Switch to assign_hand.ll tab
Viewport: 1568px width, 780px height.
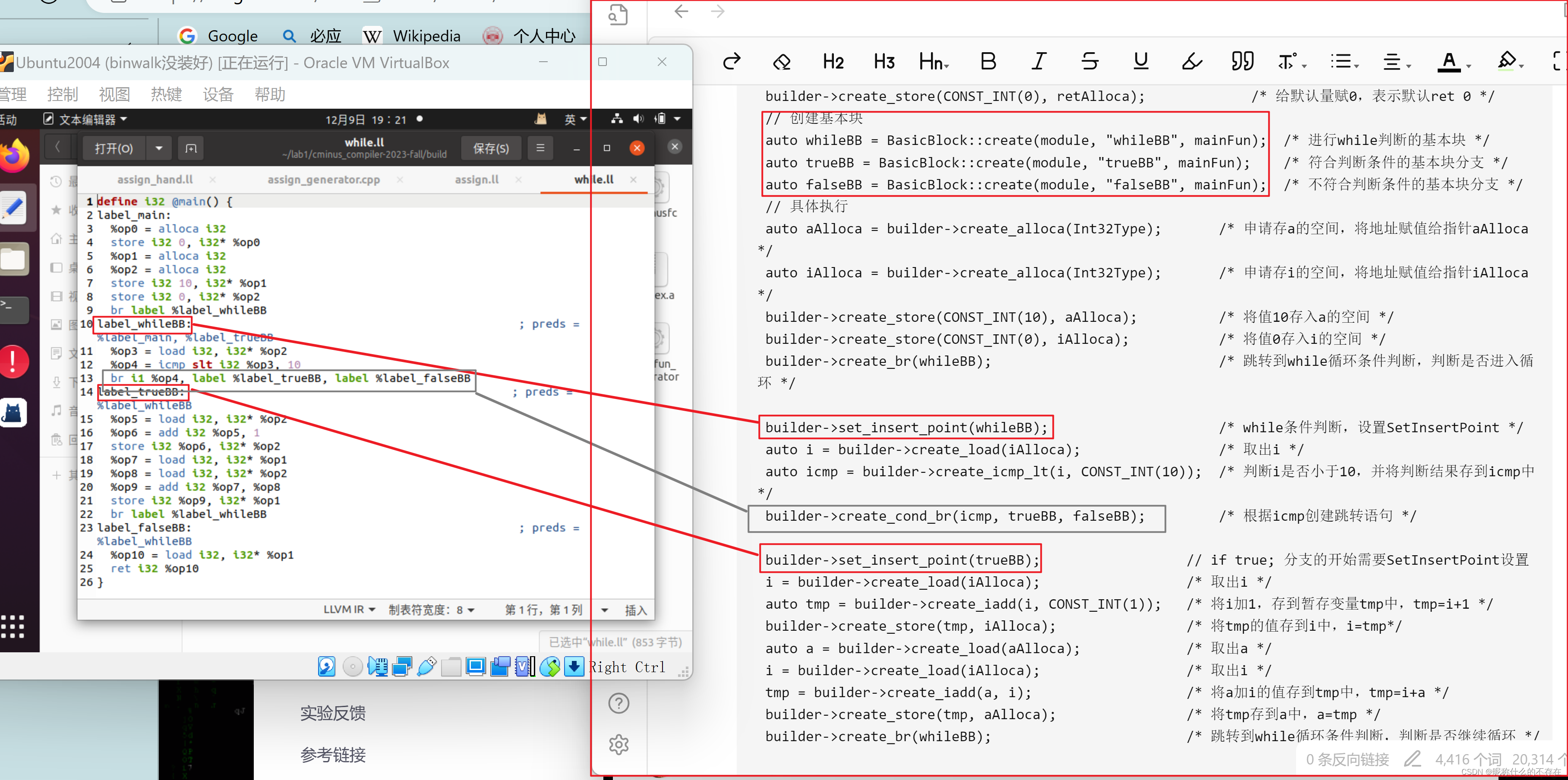tap(155, 179)
